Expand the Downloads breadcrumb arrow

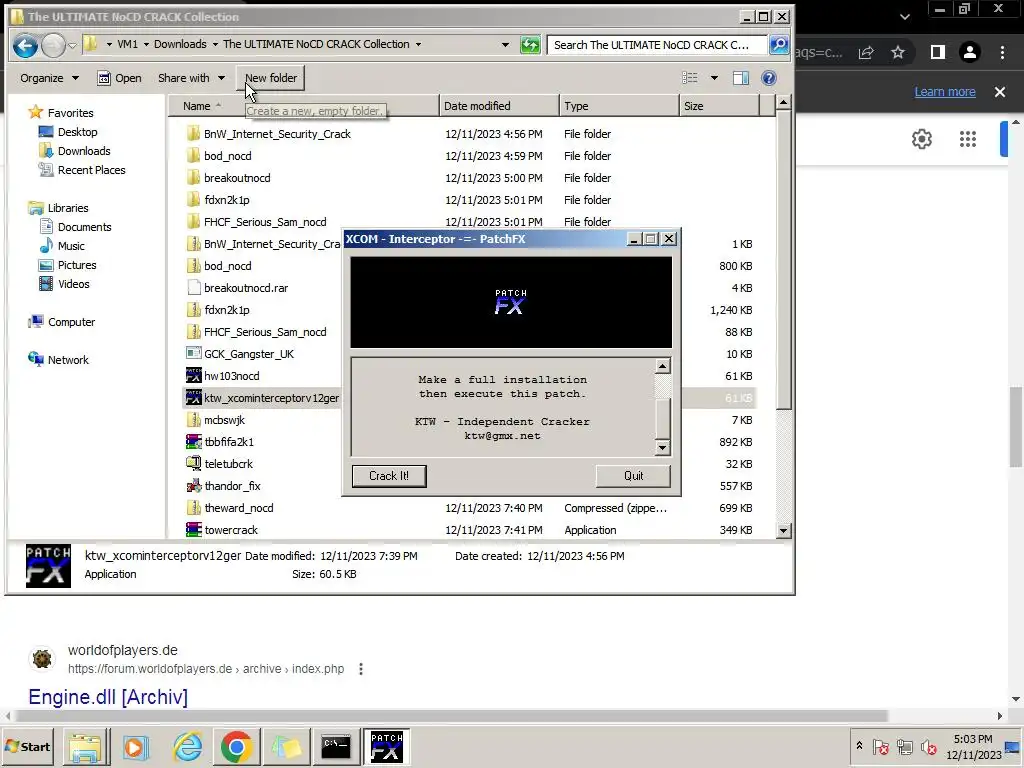coord(214,44)
